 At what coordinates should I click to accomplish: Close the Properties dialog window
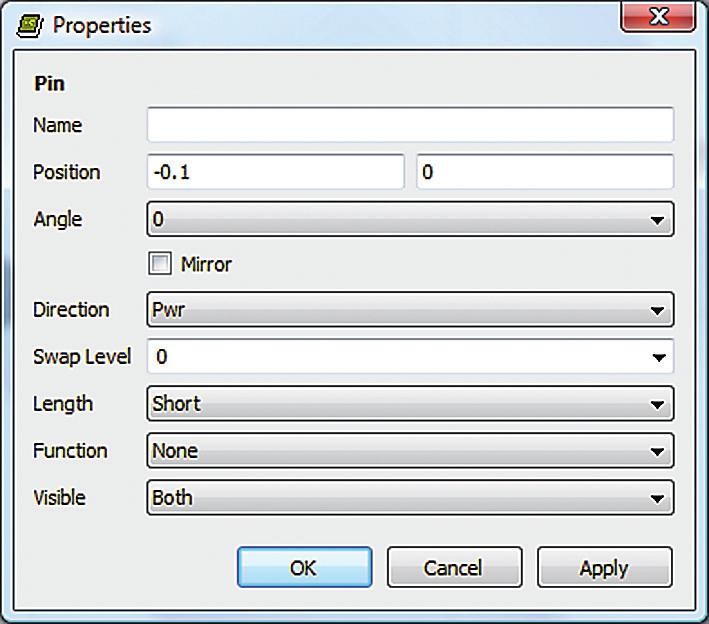point(658,19)
